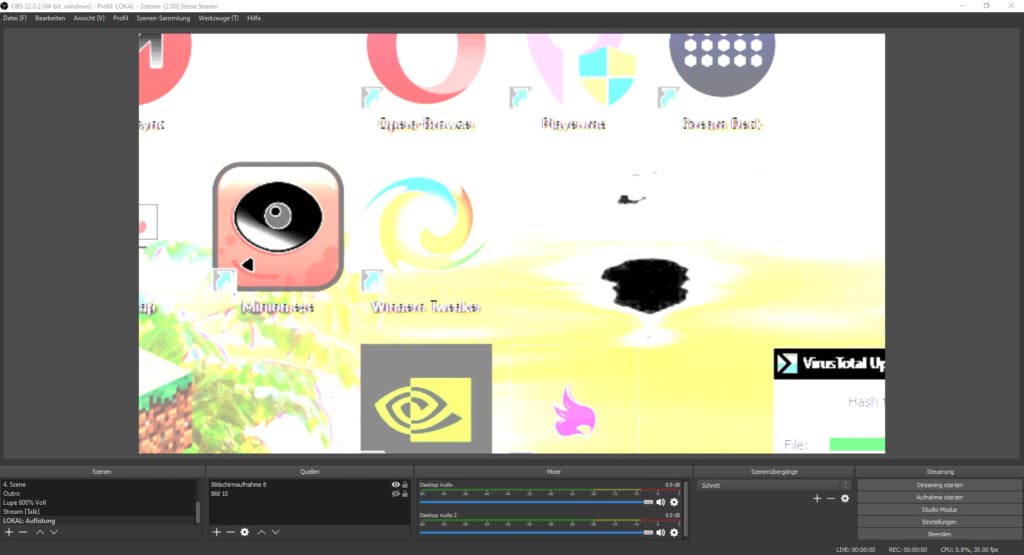Viewport: 1024px width, 555px height.
Task: Hide the Bildschirmaufnahme 8 source
Action: (x=395, y=485)
